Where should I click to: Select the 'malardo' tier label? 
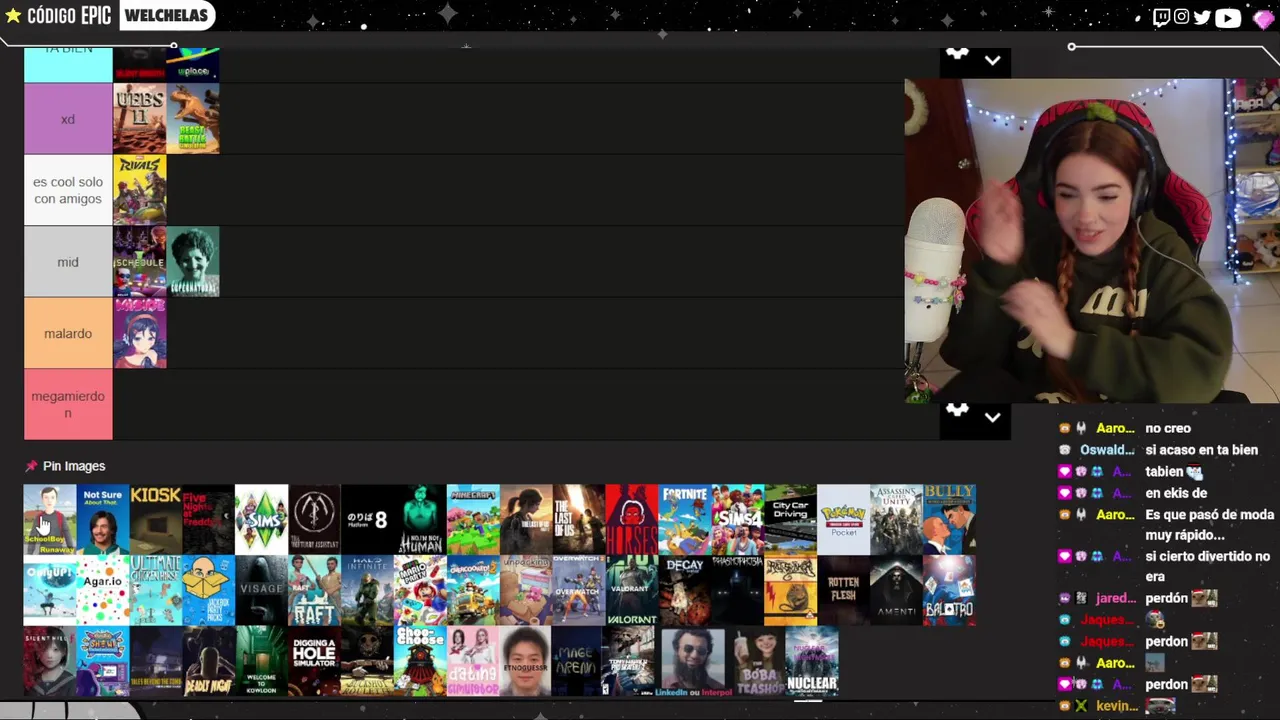[x=68, y=333]
